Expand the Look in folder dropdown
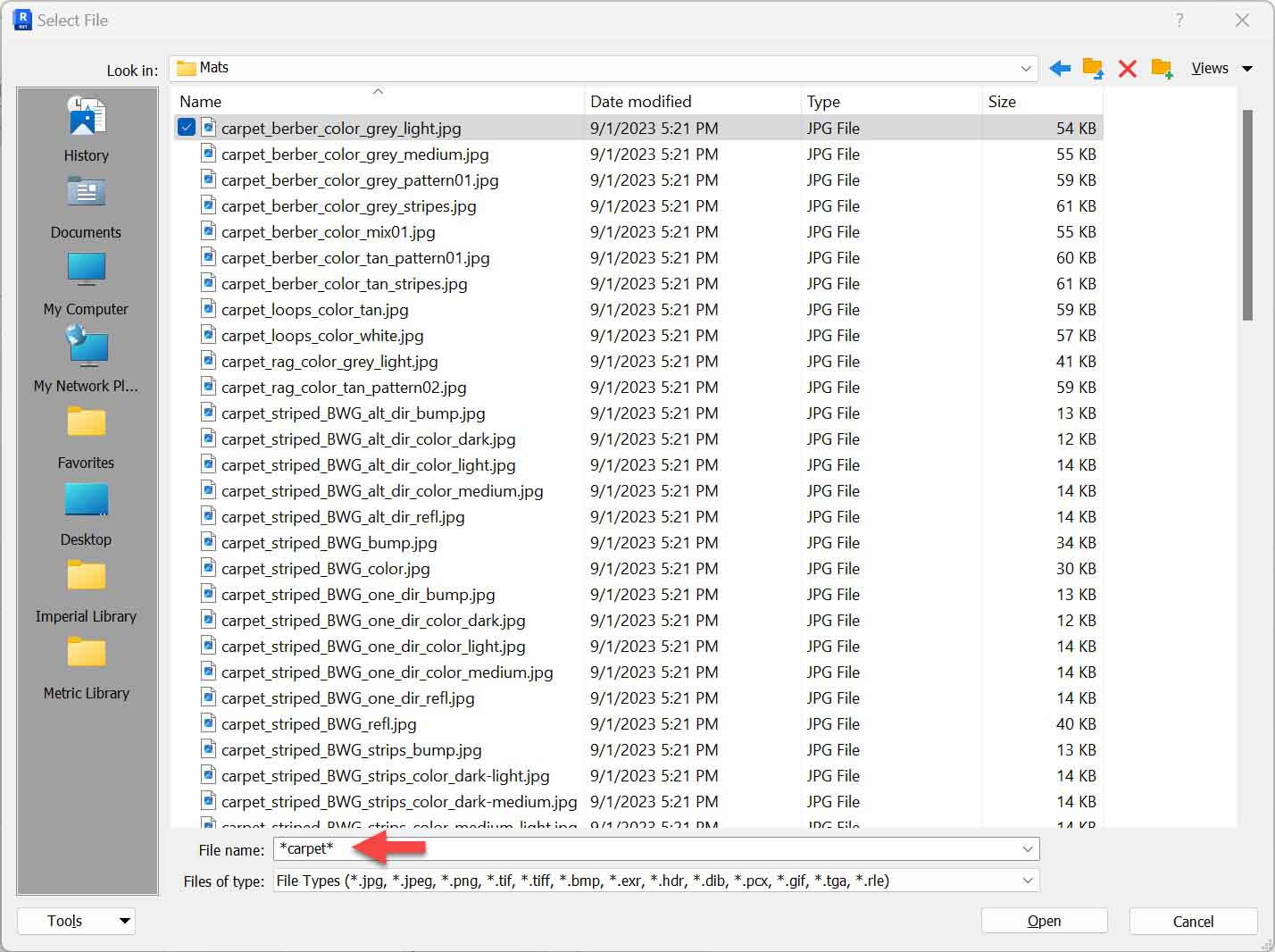The height and width of the screenshot is (952, 1275). click(x=1025, y=68)
